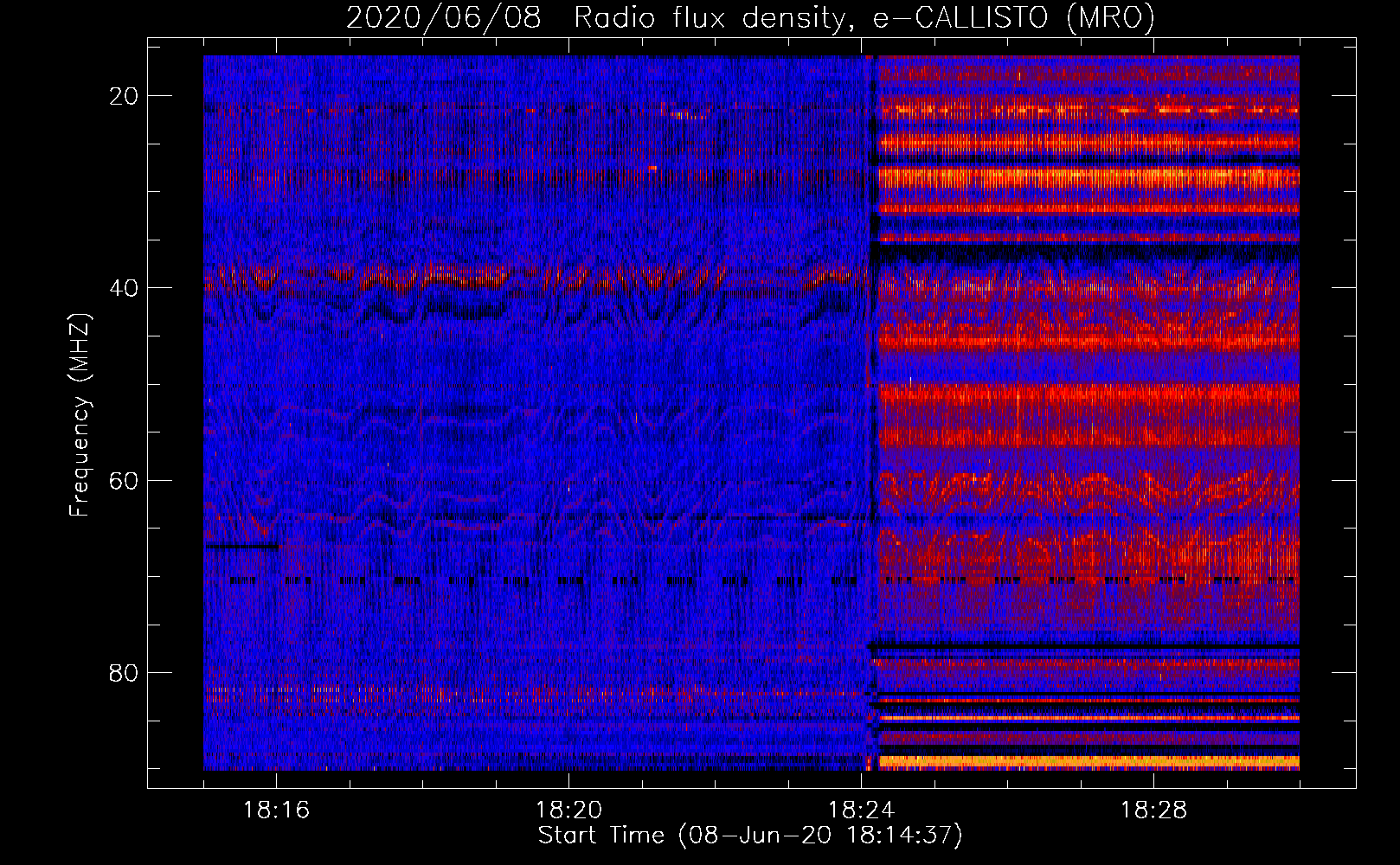Click the x-axis label 'Start Time (08-Jun-20 18:14:37)'
The height and width of the screenshot is (865, 1400).
coord(750,836)
